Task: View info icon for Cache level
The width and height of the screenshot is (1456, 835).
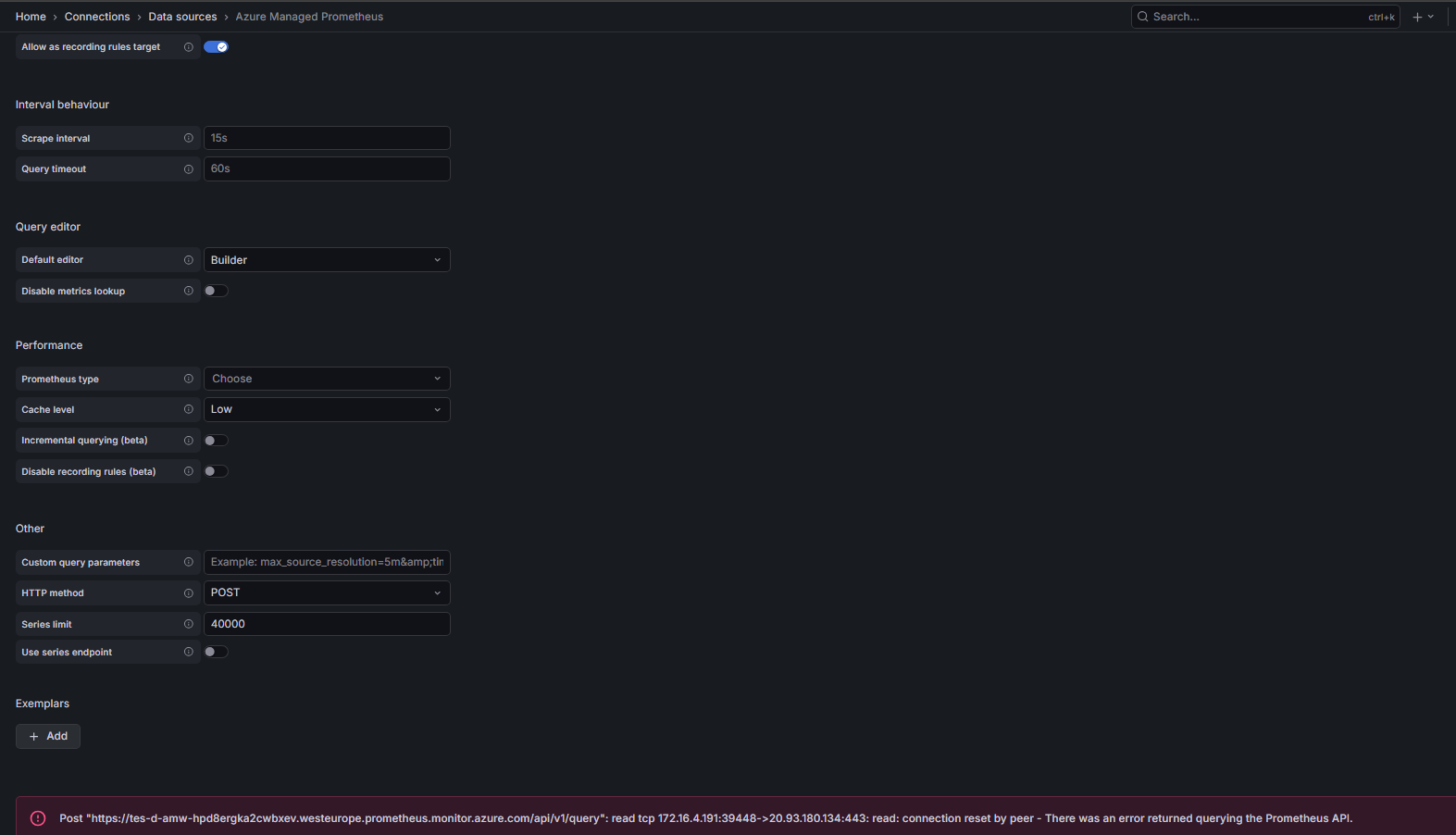Action: 189,409
